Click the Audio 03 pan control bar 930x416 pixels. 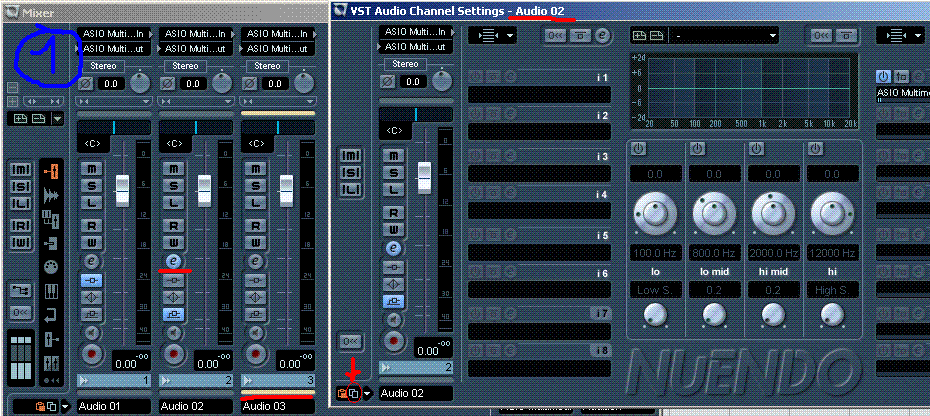[x=278, y=127]
